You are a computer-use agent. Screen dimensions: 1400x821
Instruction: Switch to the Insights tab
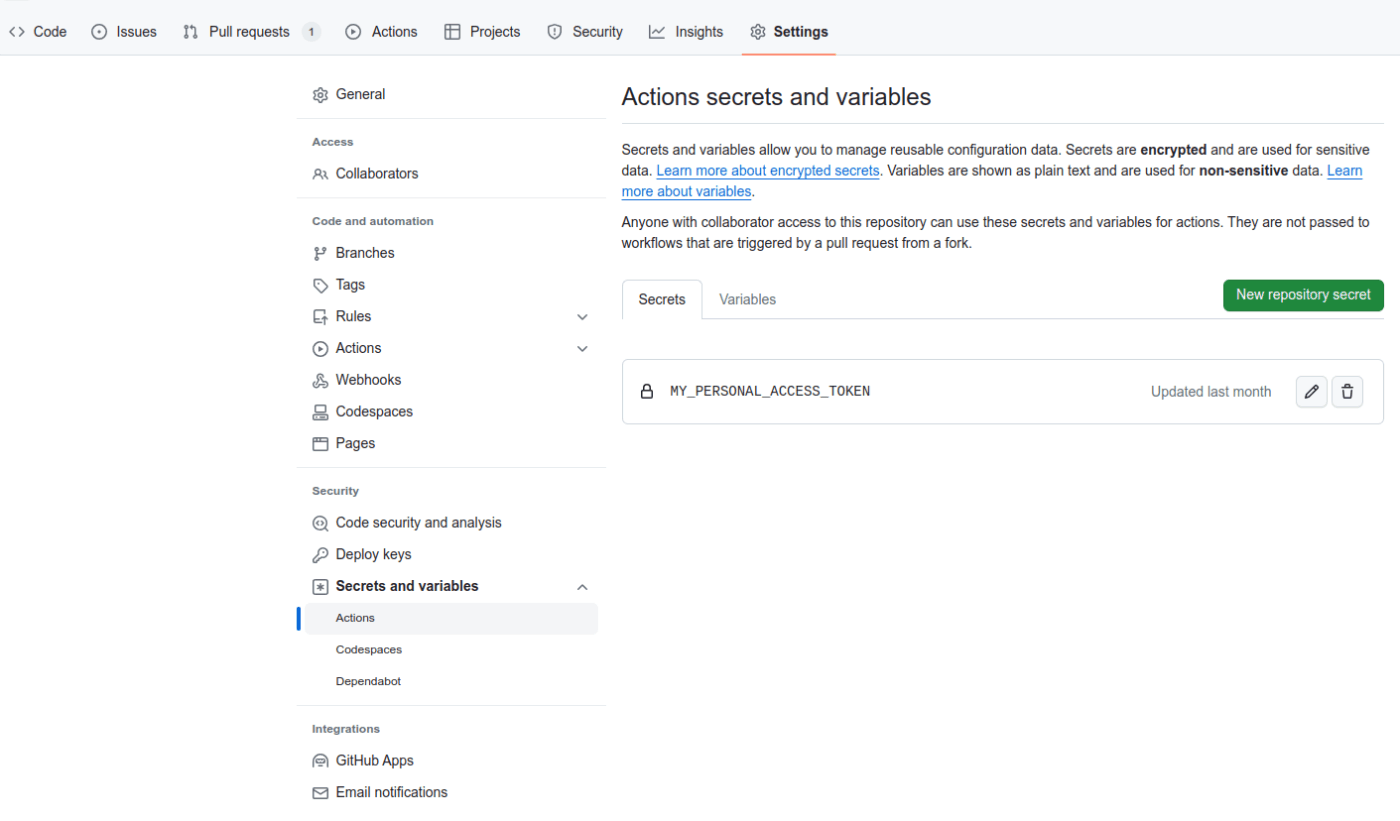[686, 32]
